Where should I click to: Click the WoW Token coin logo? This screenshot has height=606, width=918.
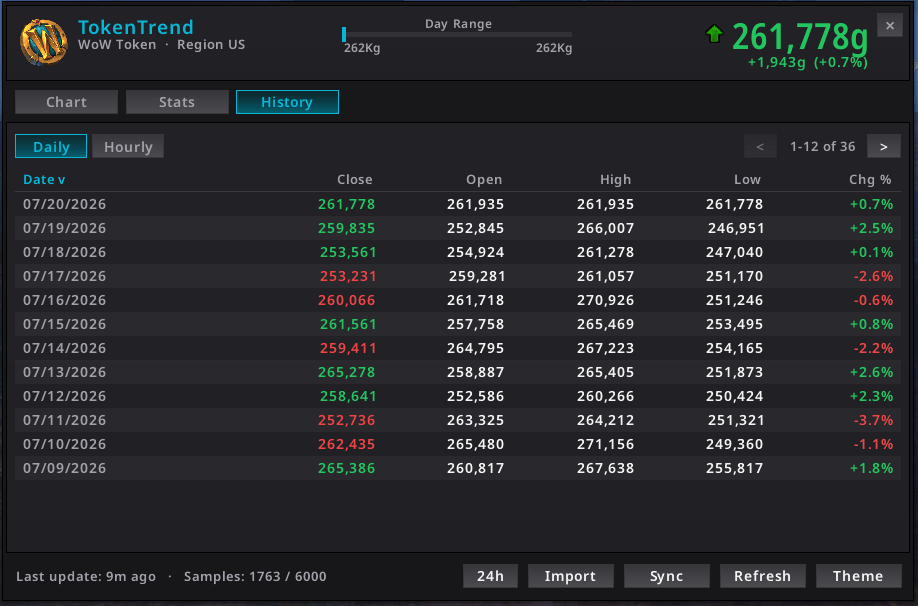click(x=43, y=42)
